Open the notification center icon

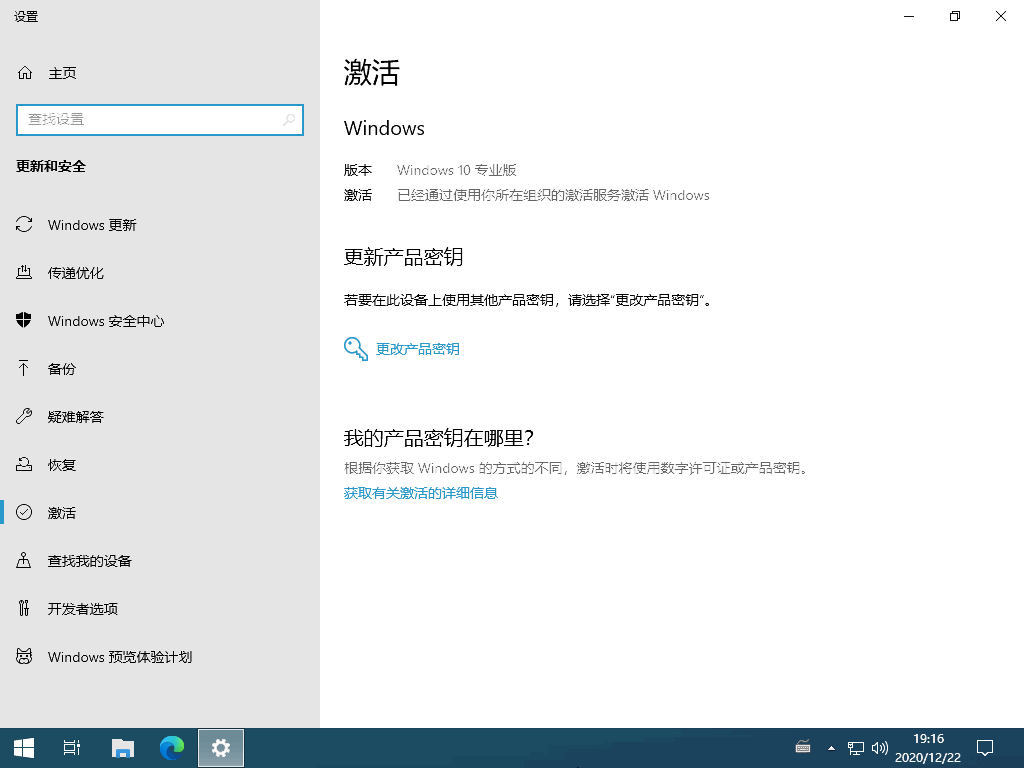pos(985,748)
